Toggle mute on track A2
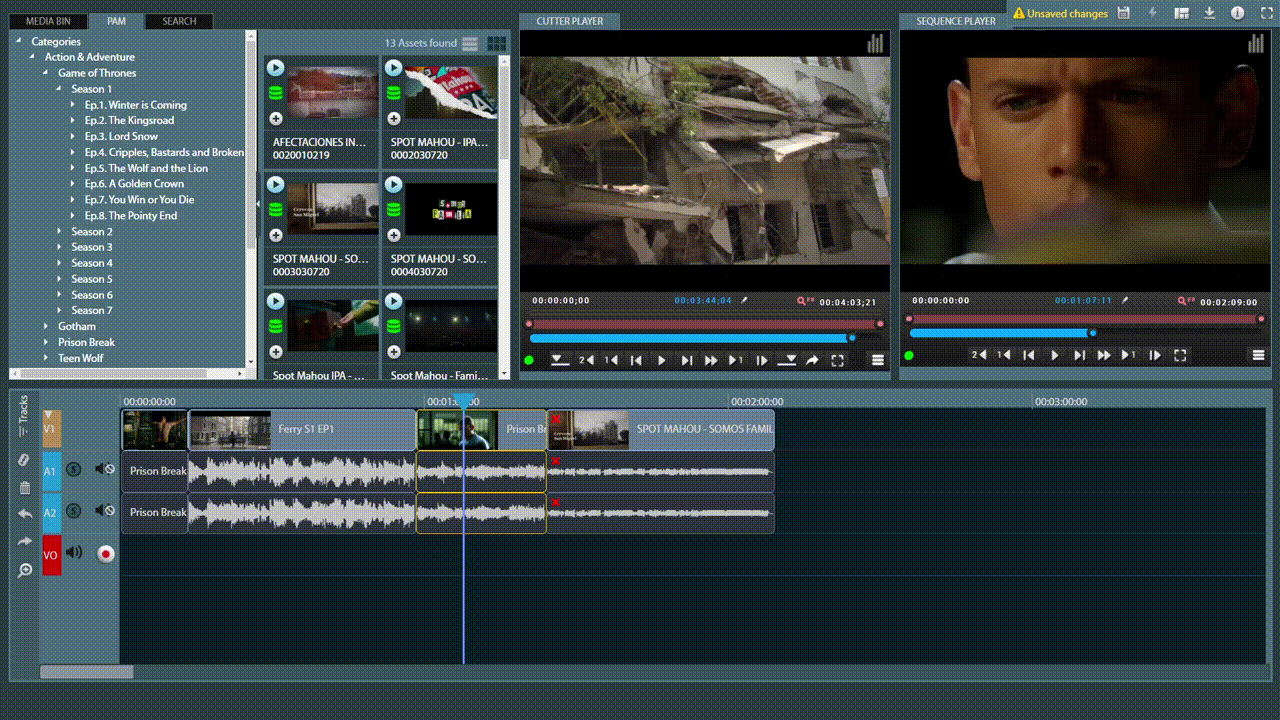1280x720 pixels. (x=105, y=510)
